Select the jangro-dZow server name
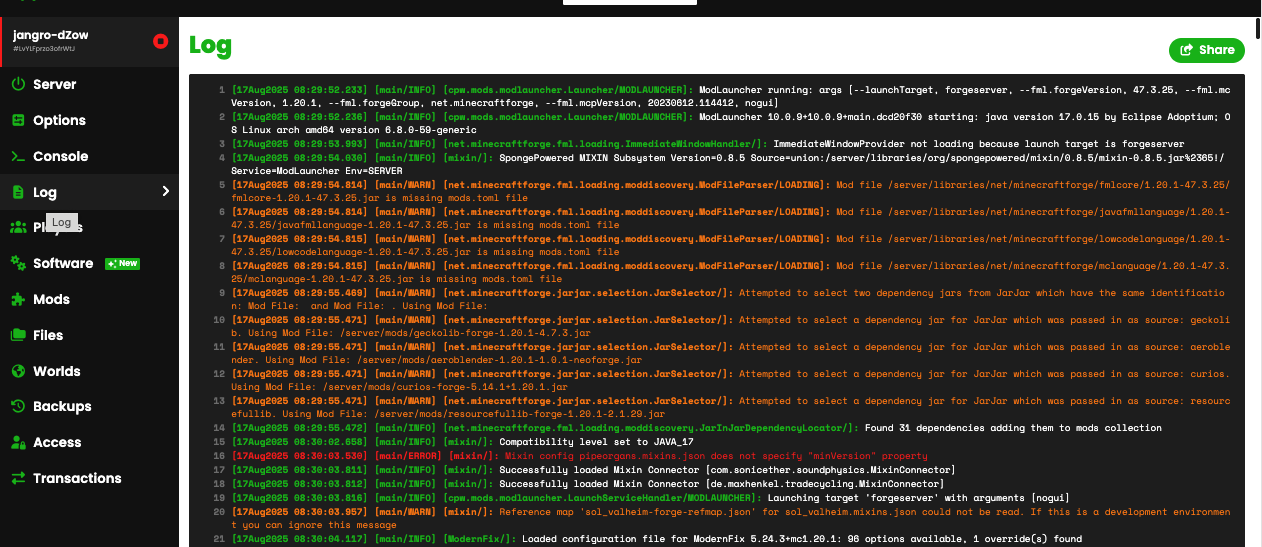The width and height of the screenshot is (1262, 547). click(x=51, y=35)
